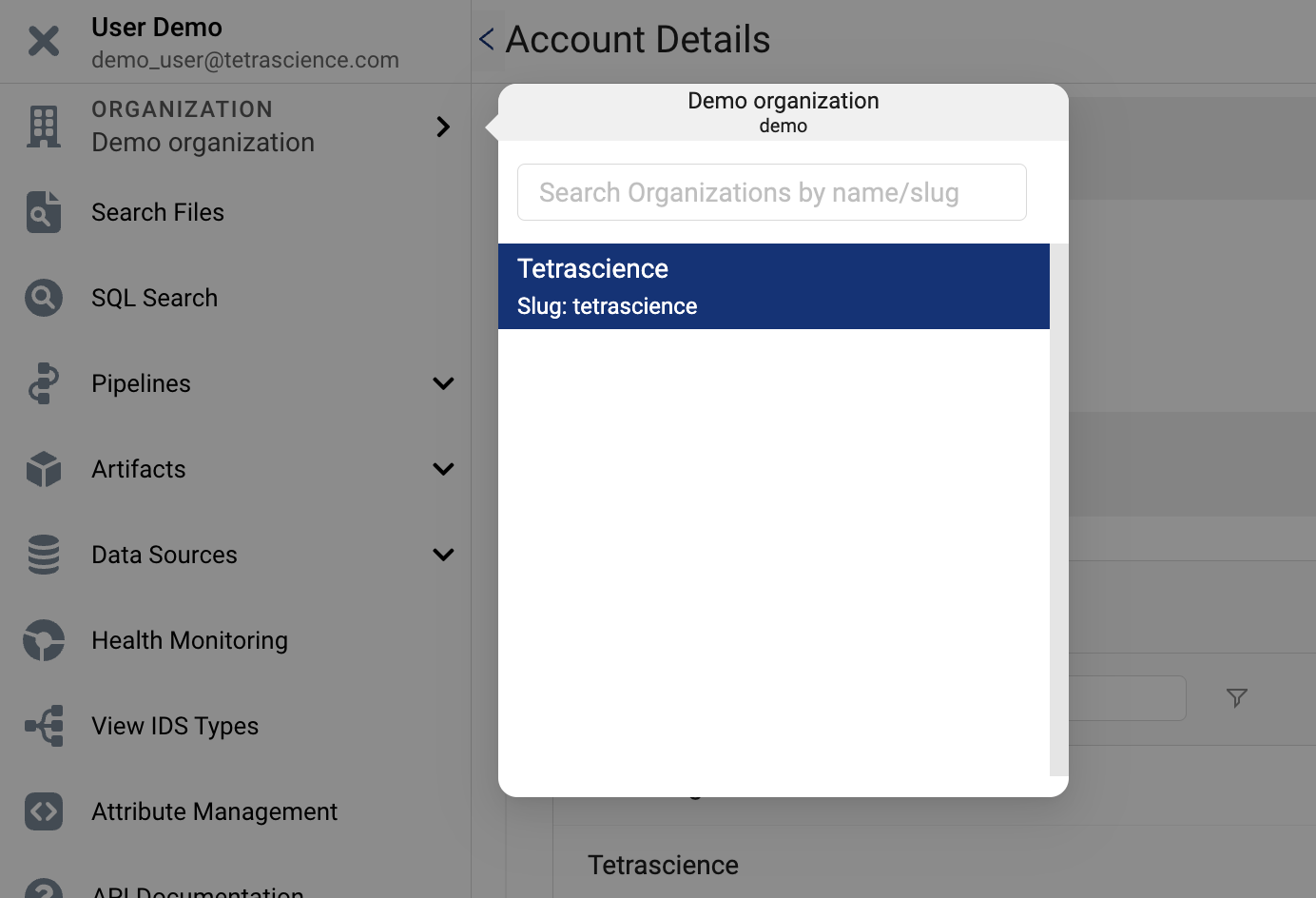Focus the Search Organizations input field
This screenshot has height=898, width=1316.
tap(772, 192)
